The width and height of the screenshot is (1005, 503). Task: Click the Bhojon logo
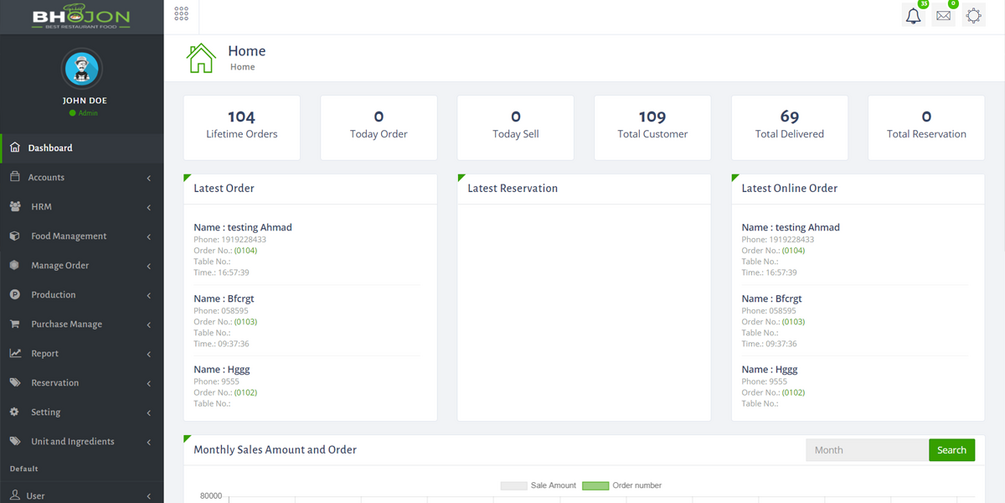(x=81, y=17)
